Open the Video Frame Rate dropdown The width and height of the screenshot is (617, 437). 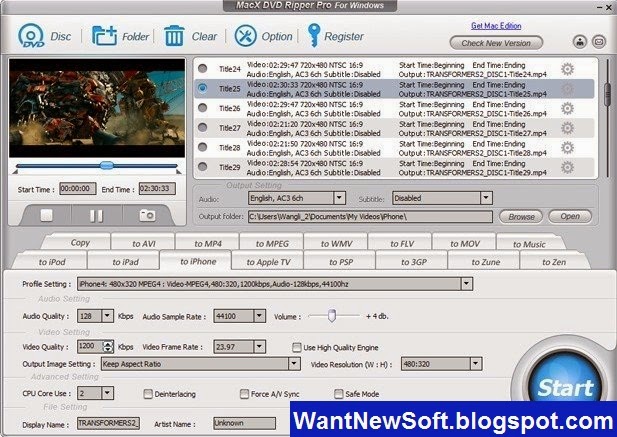[259, 347]
